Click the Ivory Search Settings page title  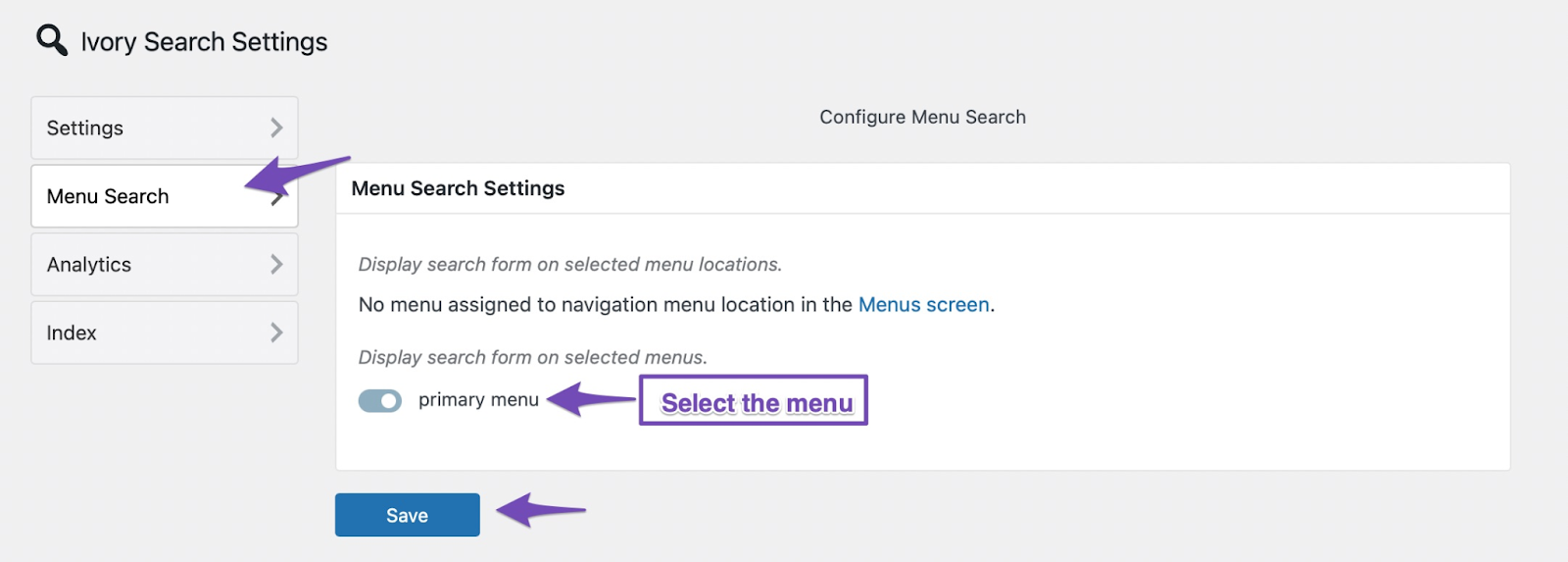pyautogui.click(x=204, y=42)
